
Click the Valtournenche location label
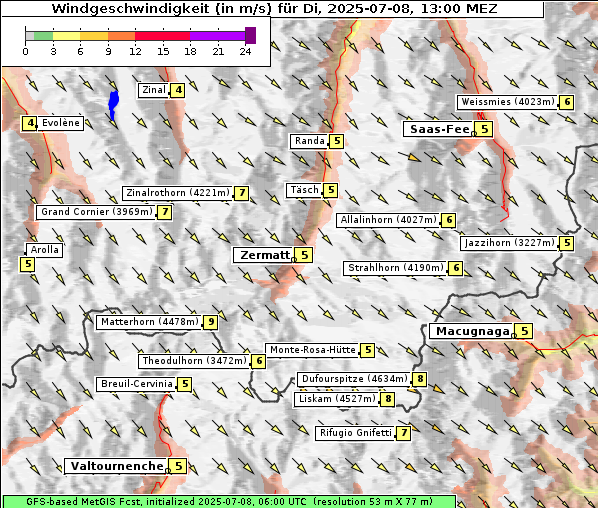[x=117, y=466]
